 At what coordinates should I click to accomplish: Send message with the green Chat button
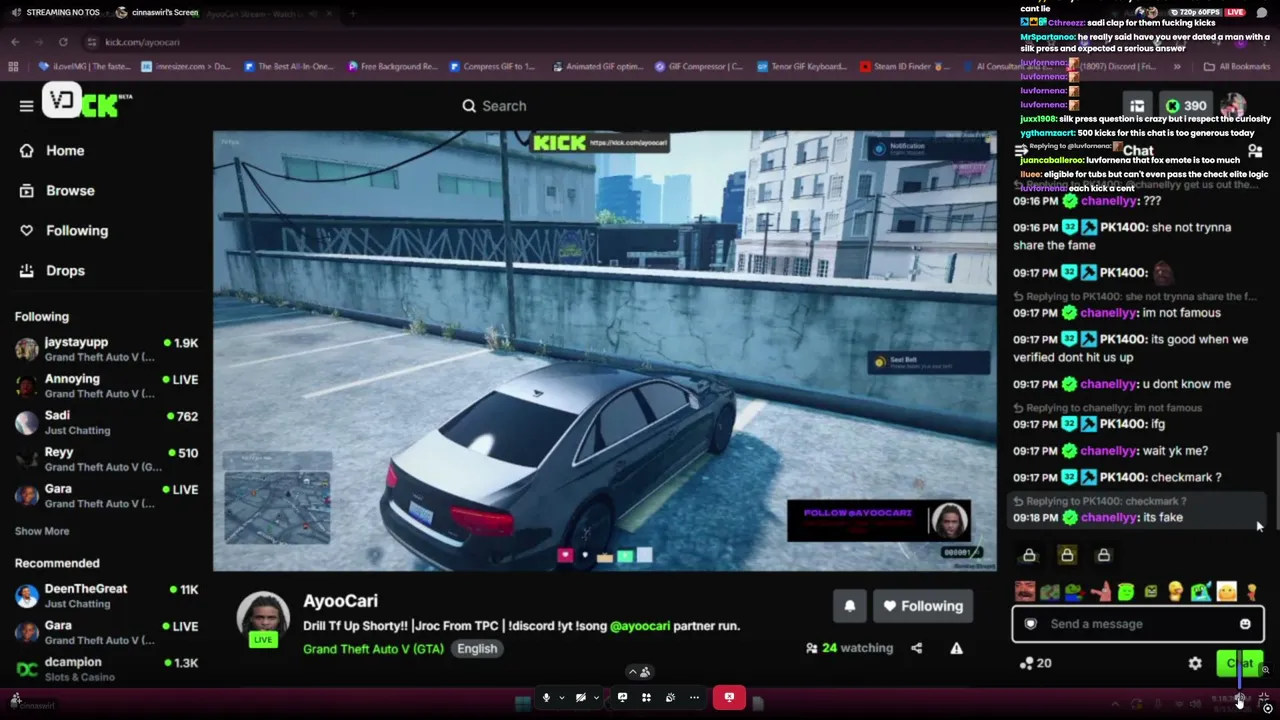pyautogui.click(x=1240, y=663)
